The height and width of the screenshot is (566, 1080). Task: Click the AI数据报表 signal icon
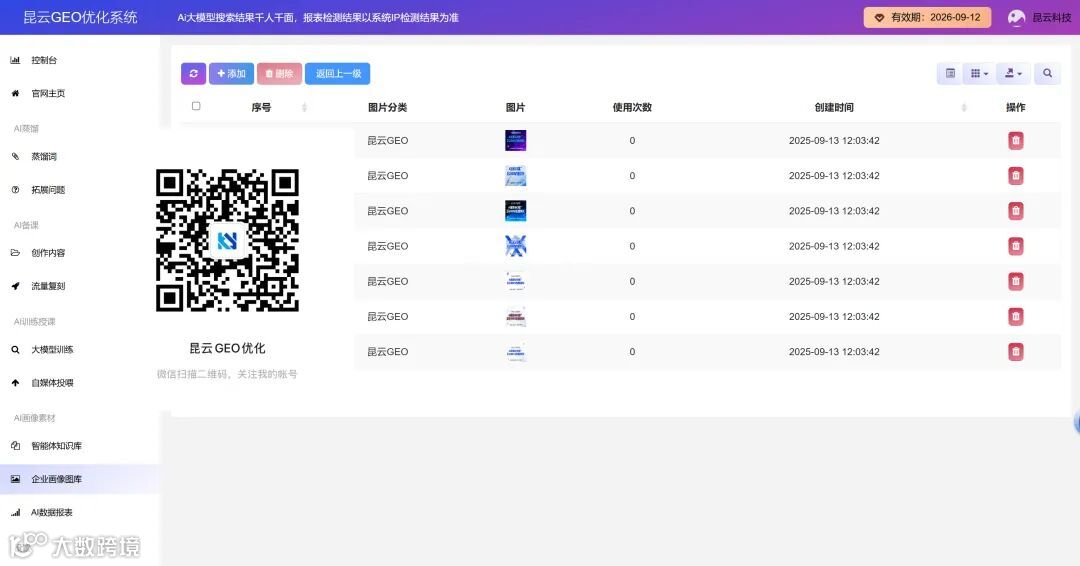tap(15, 512)
